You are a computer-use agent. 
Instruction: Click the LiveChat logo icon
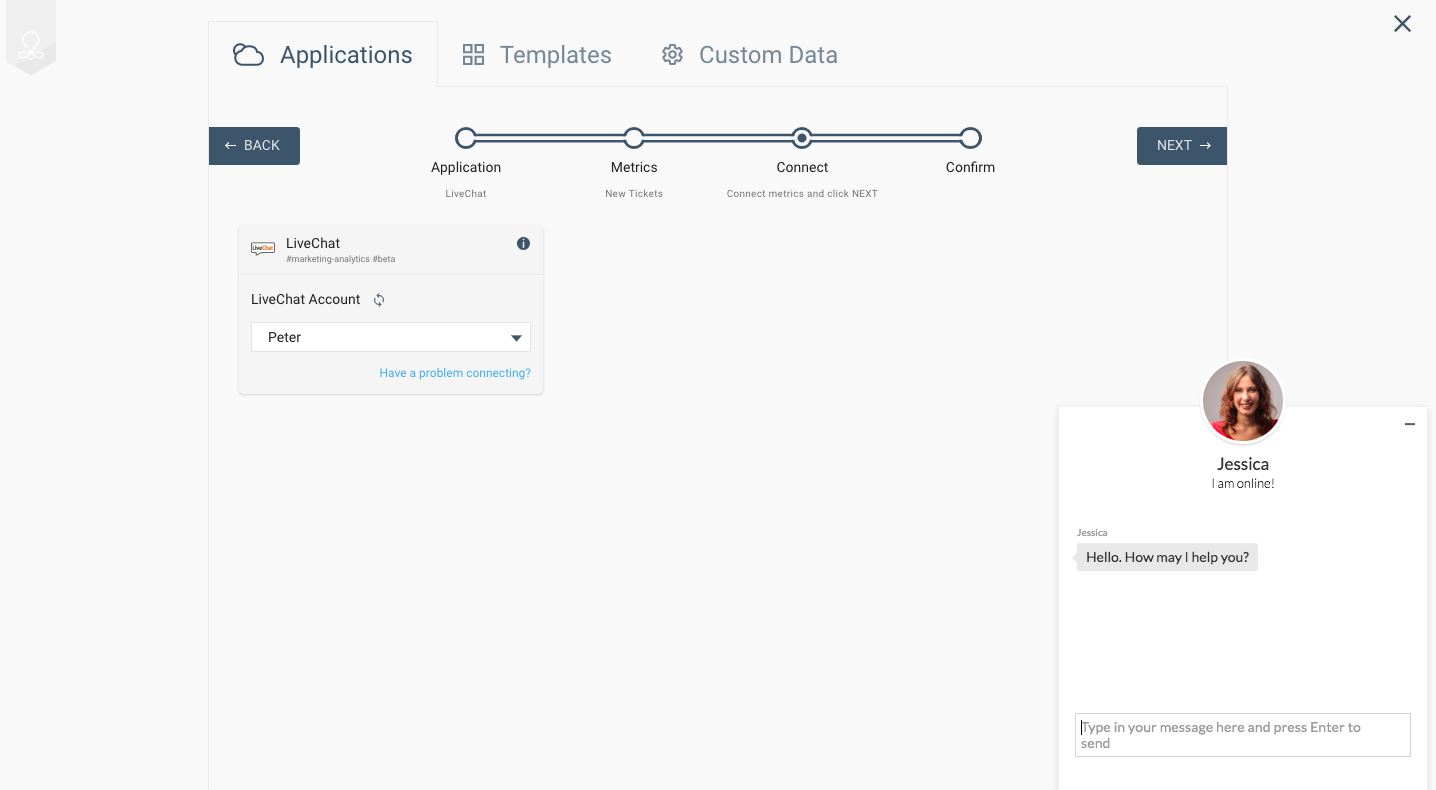(263, 248)
